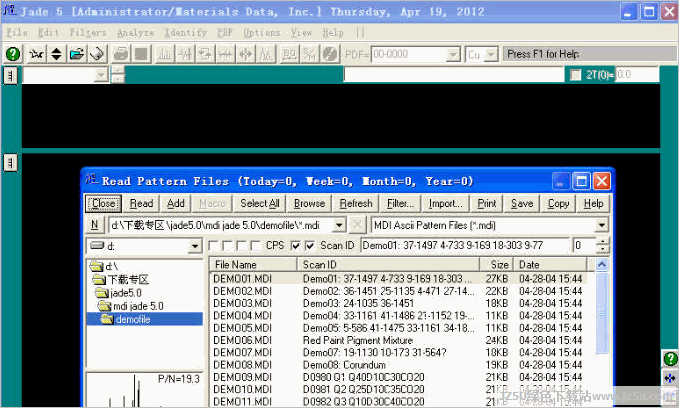The height and width of the screenshot is (408, 679).
Task: Click the blue cross arrows icon at right edge
Action: (670, 378)
